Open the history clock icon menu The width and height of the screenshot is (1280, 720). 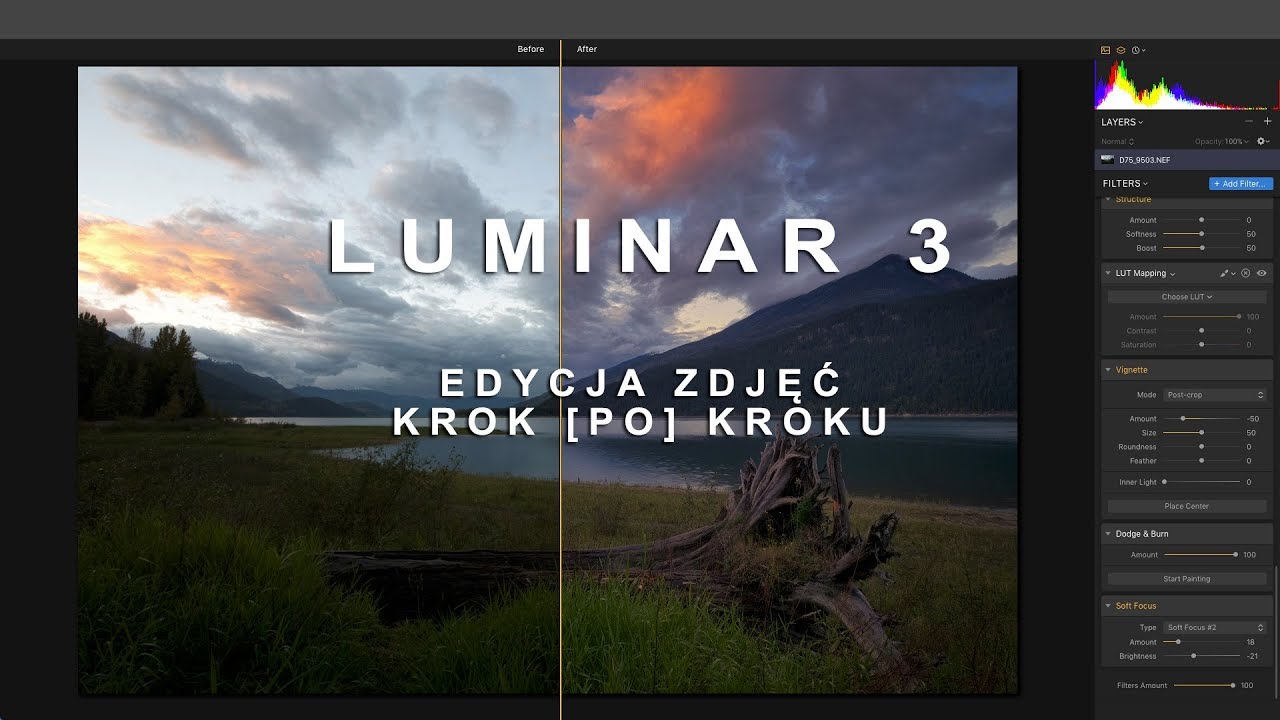coord(1138,50)
